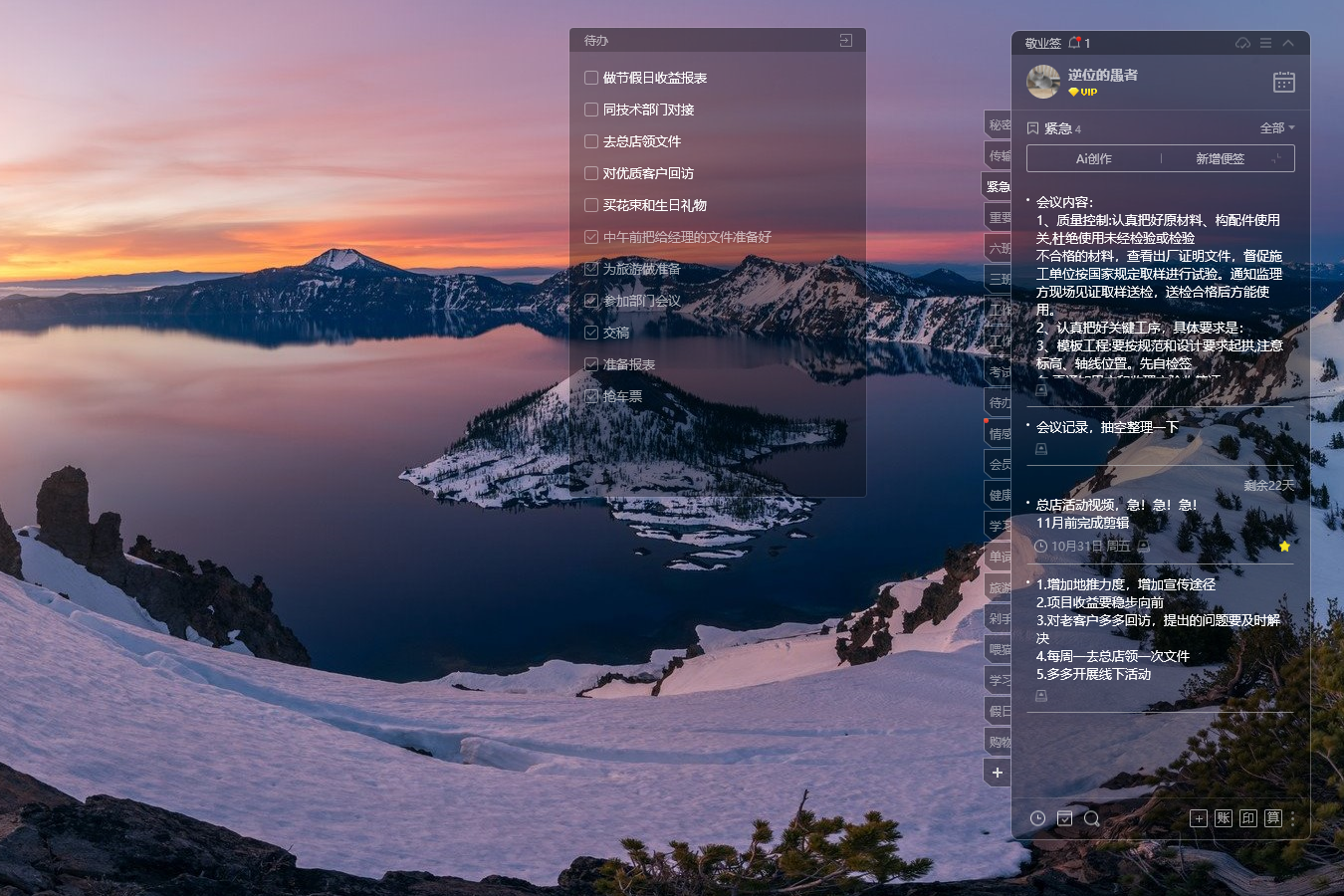1344x896 pixels.
Task: Click the 印 stamp icon
Action: (x=1248, y=818)
